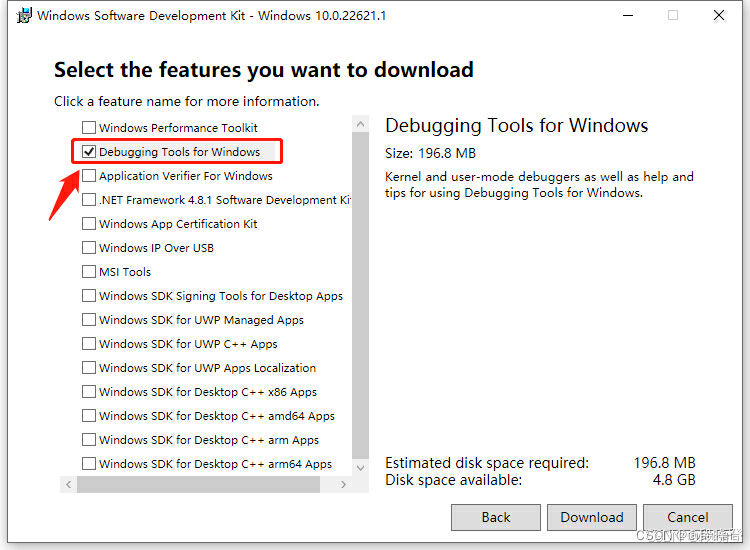Click right arrow of horizontal scrollbar
This screenshot has height=550, width=750.
(343, 484)
